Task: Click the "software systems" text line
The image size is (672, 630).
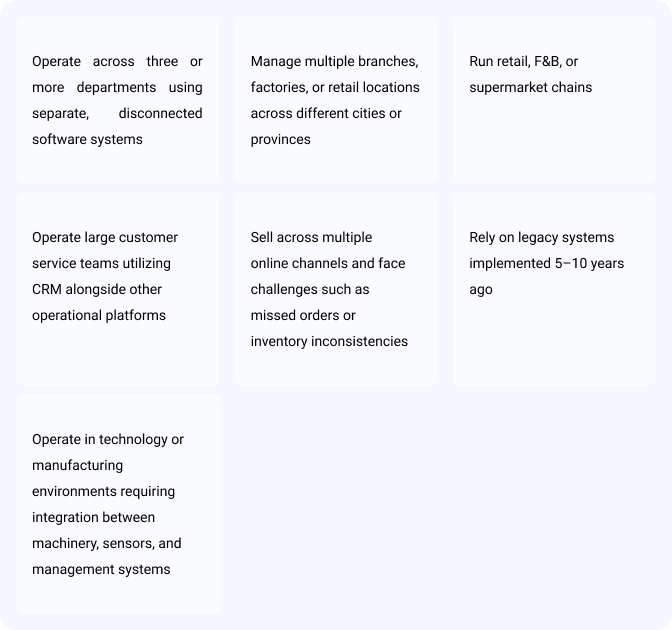Action: click(x=87, y=139)
